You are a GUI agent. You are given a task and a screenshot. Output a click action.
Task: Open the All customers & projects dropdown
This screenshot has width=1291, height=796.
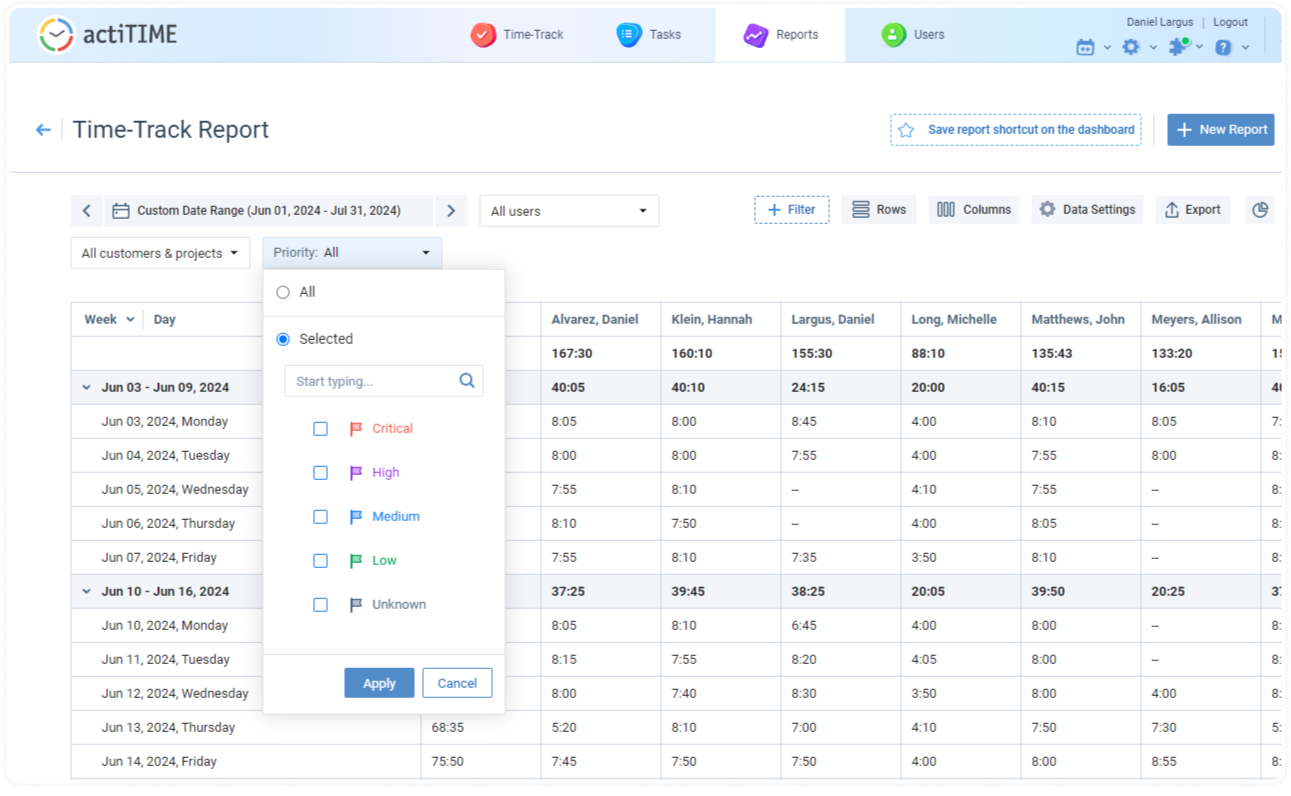pyautogui.click(x=160, y=253)
